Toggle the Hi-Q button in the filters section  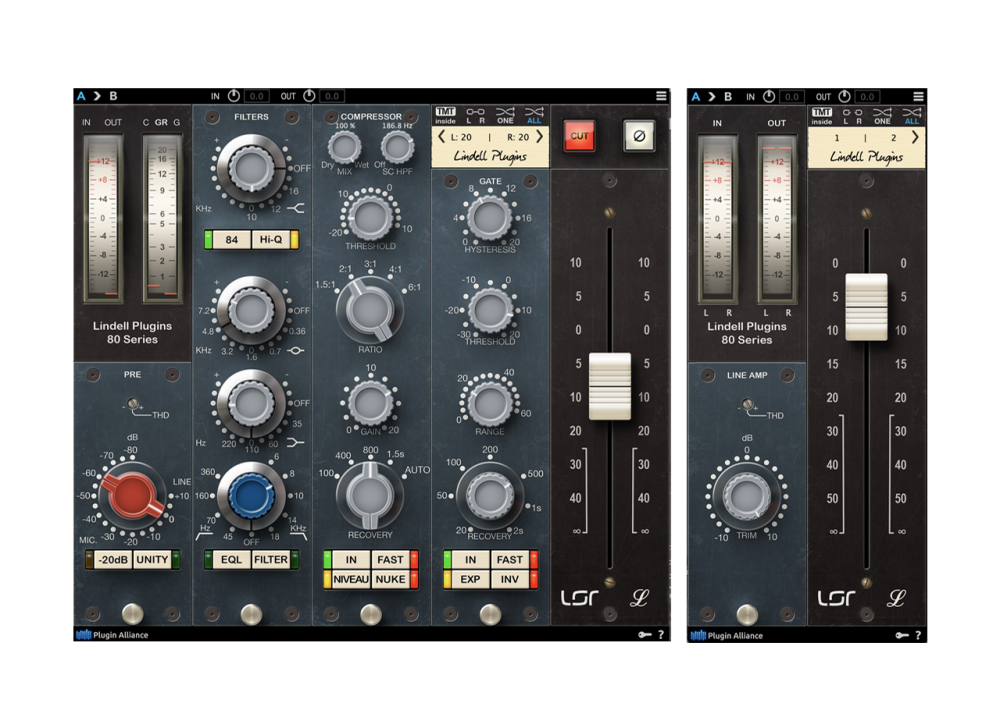pyautogui.click(x=271, y=240)
